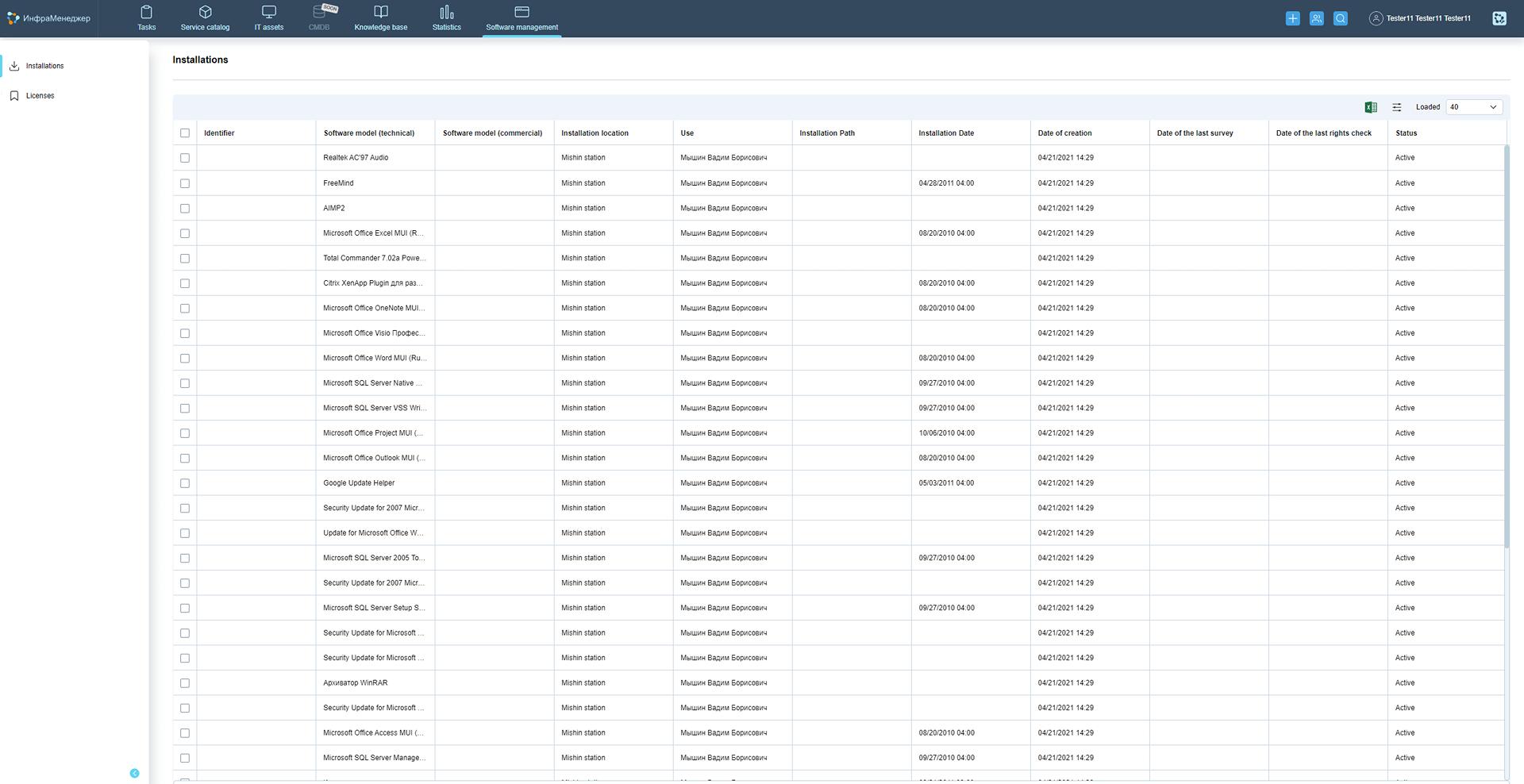Viewport: 1524px width, 784px height.
Task: Switch to the Tasks tab
Action: pyautogui.click(x=146, y=17)
